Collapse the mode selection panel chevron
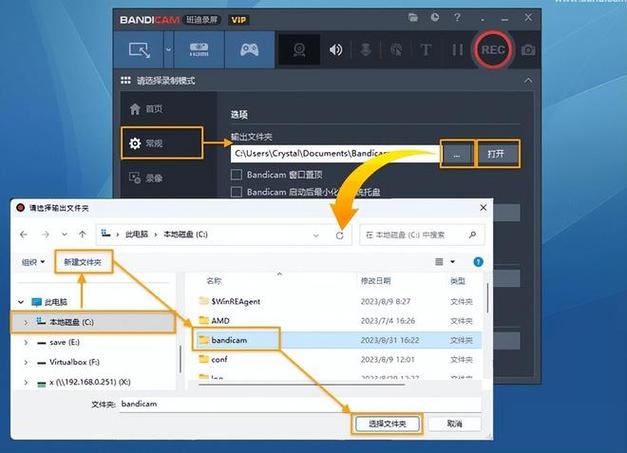The image size is (627, 453). coord(528,81)
